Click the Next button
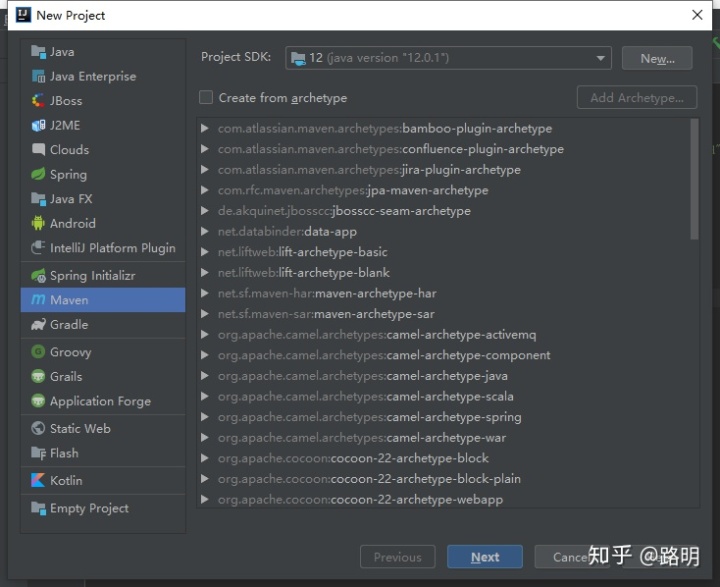Image resolution: width=720 pixels, height=587 pixels. point(485,557)
